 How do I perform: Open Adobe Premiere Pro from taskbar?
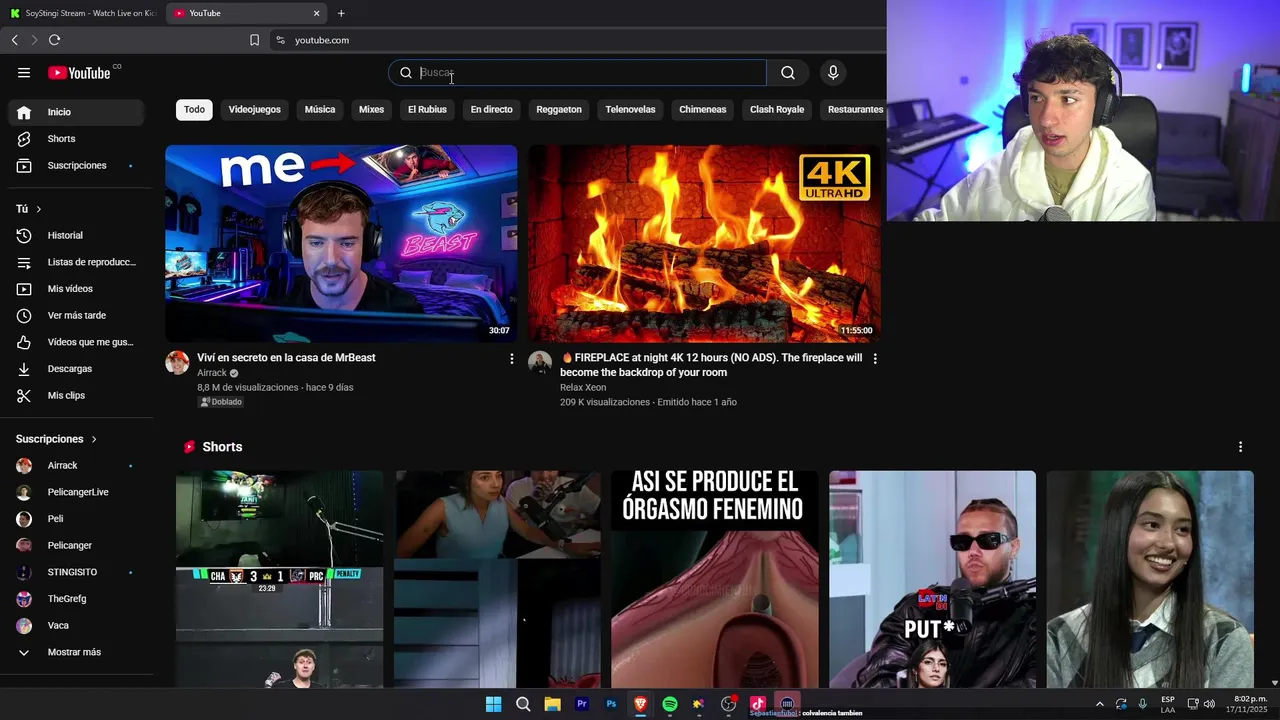click(581, 704)
